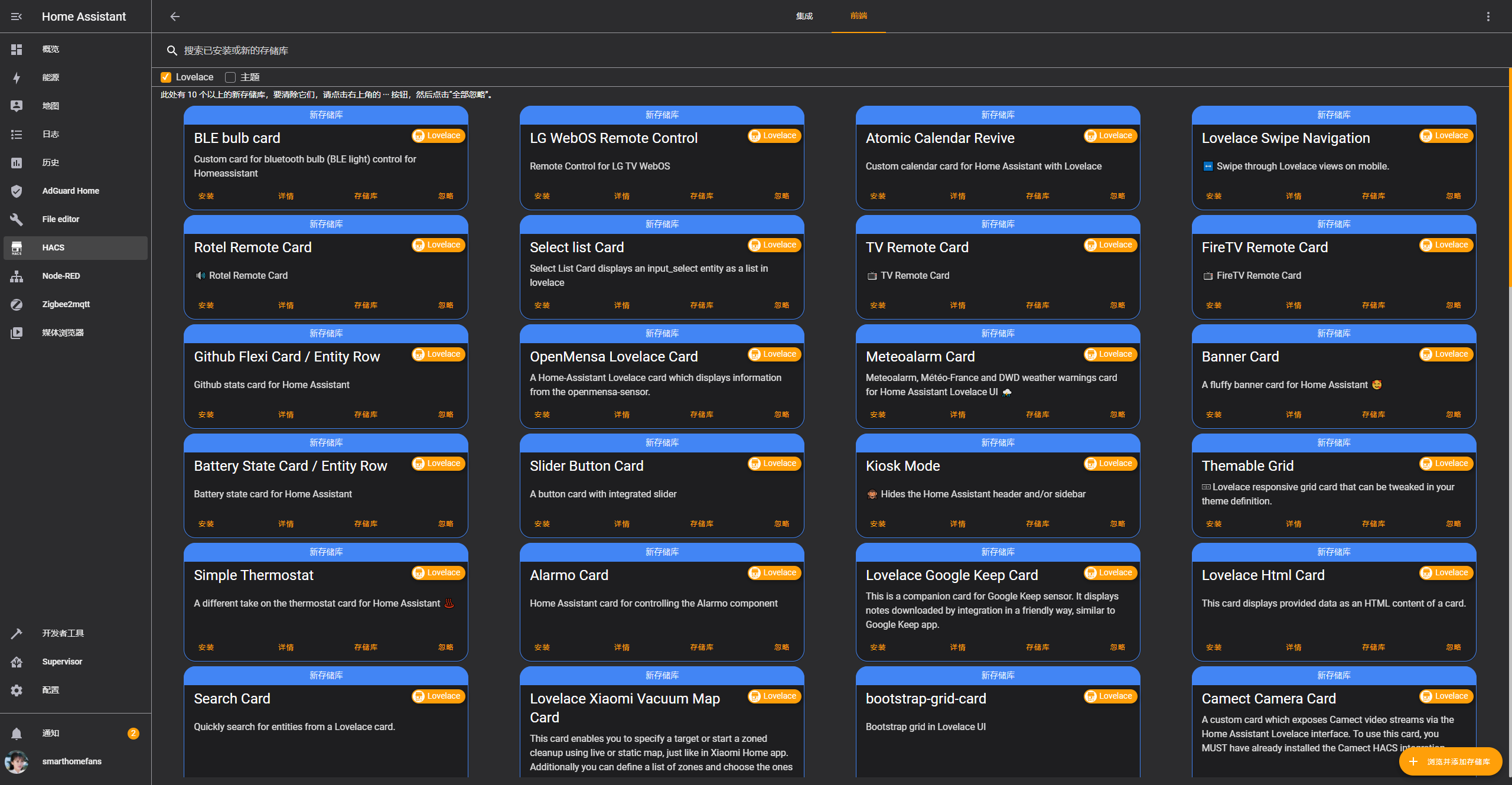Open 开发者工具 hammer icon

[17, 633]
